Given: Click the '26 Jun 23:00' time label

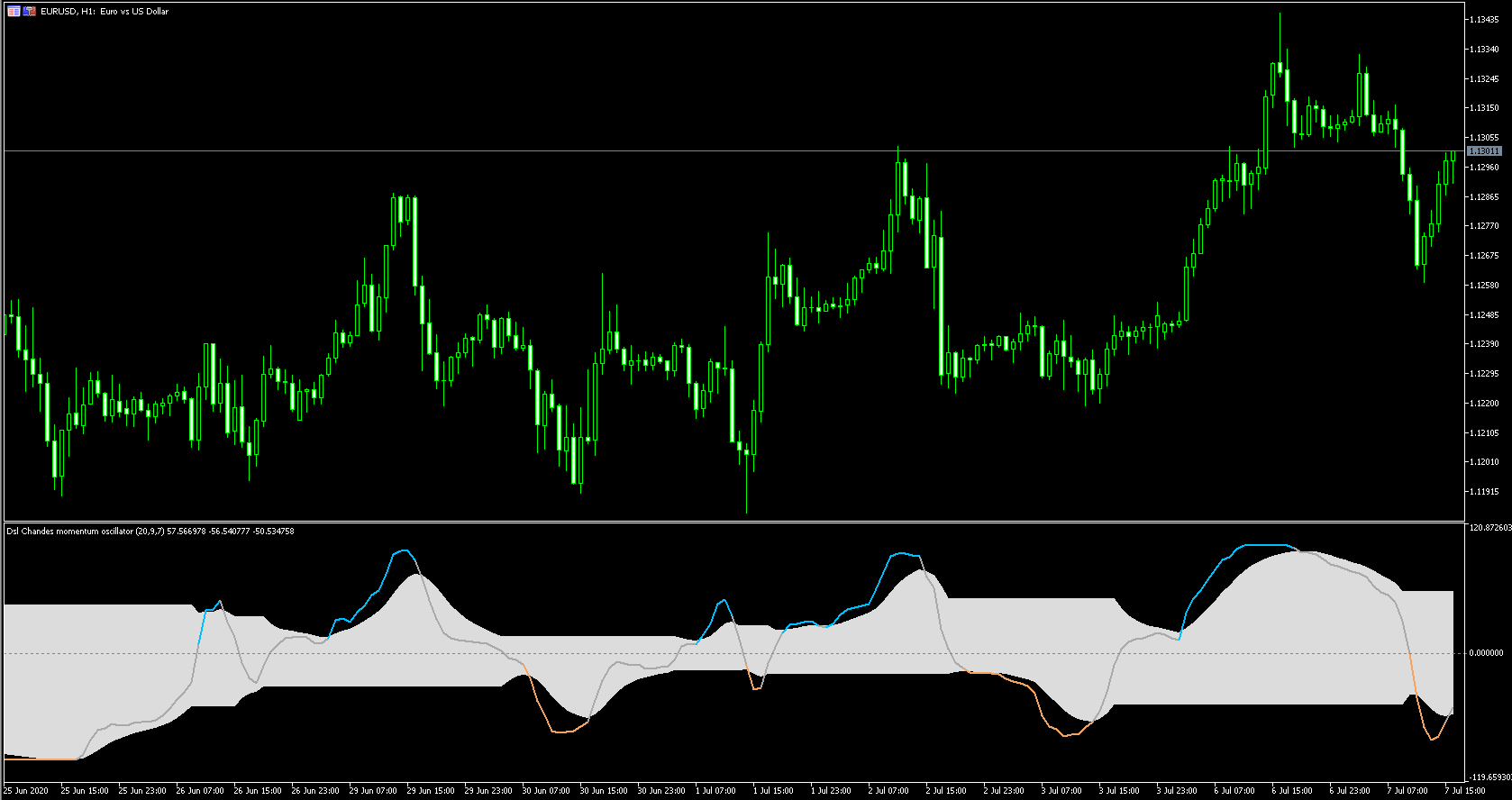Looking at the screenshot, I should 315,791.
